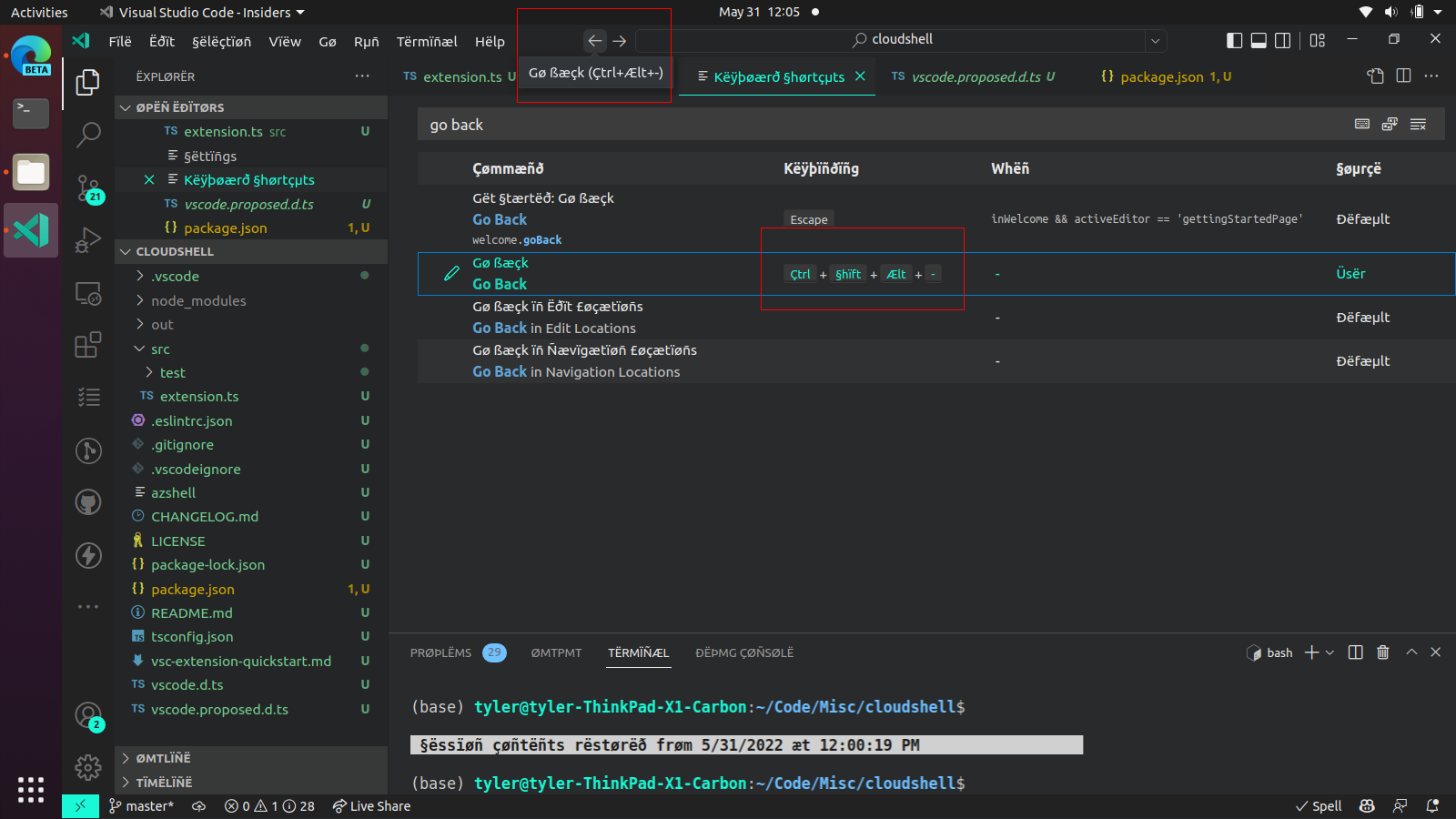Open the Search view in activity bar
Viewport: 1456px width, 819px height.
(x=87, y=135)
